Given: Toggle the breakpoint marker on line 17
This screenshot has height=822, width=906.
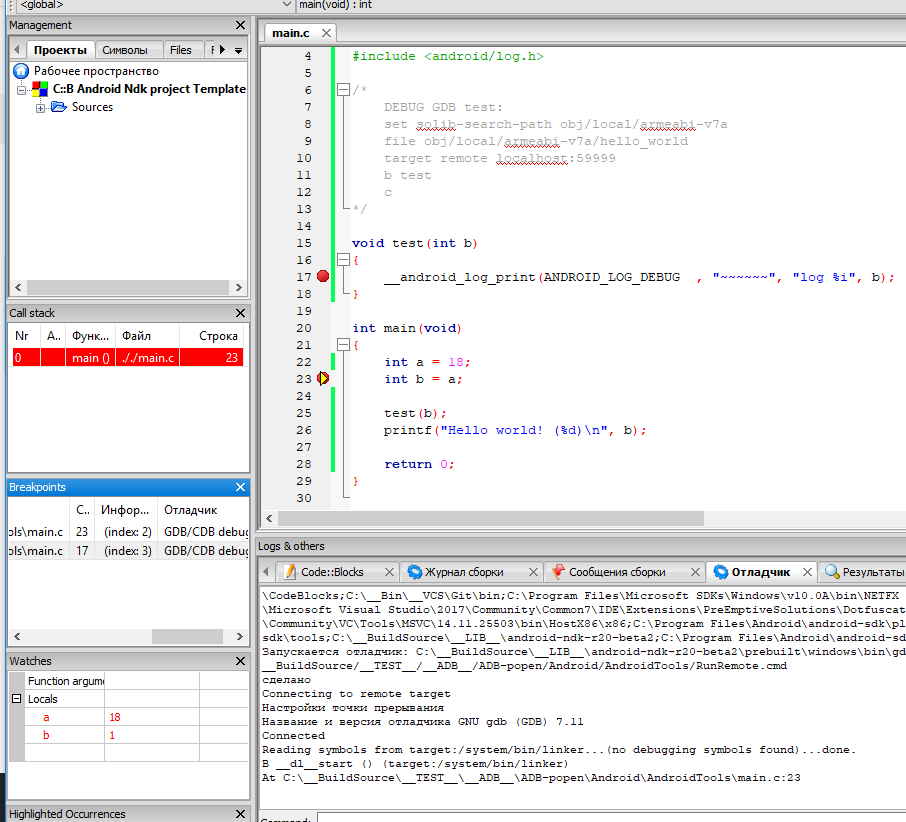Looking at the screenshot, I should pyautogui.click(x=322, y=277).
